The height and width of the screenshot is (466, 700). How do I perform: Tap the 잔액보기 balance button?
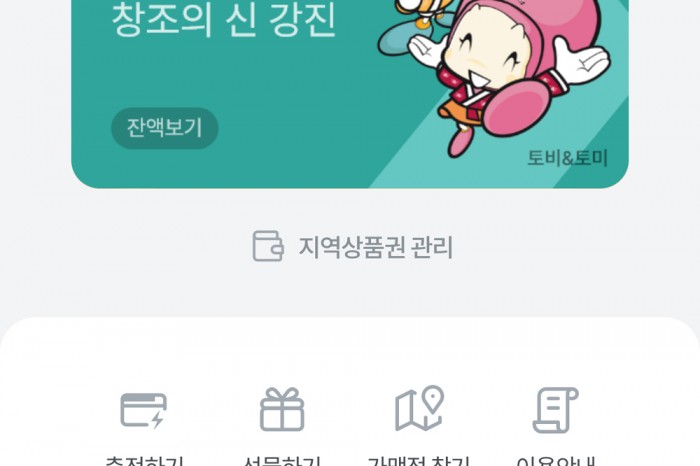(x=164, y=128)
